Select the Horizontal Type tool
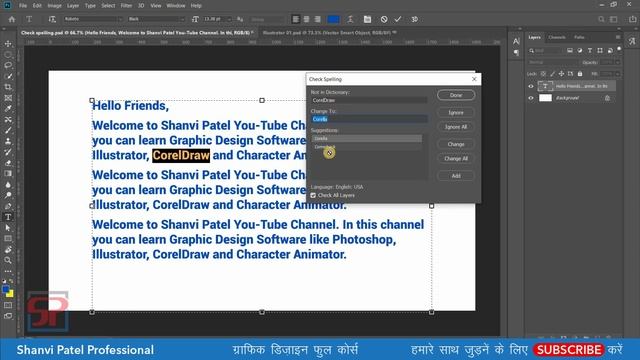The width and height of the screenshot is (640, 360). click(x=8, y=217)
